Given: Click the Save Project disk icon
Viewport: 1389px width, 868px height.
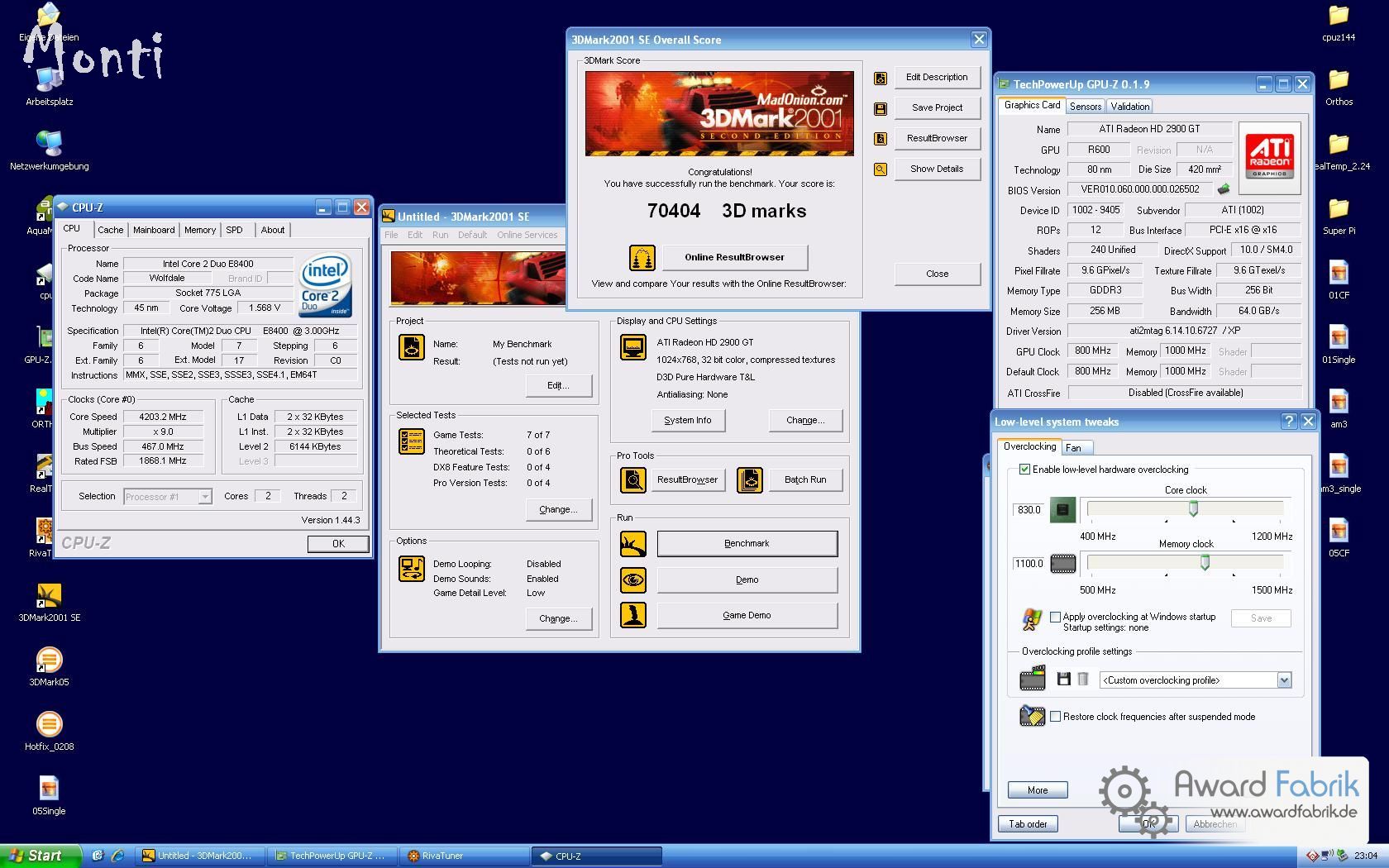Looking at the screenshot, I should tap(881, 108).
